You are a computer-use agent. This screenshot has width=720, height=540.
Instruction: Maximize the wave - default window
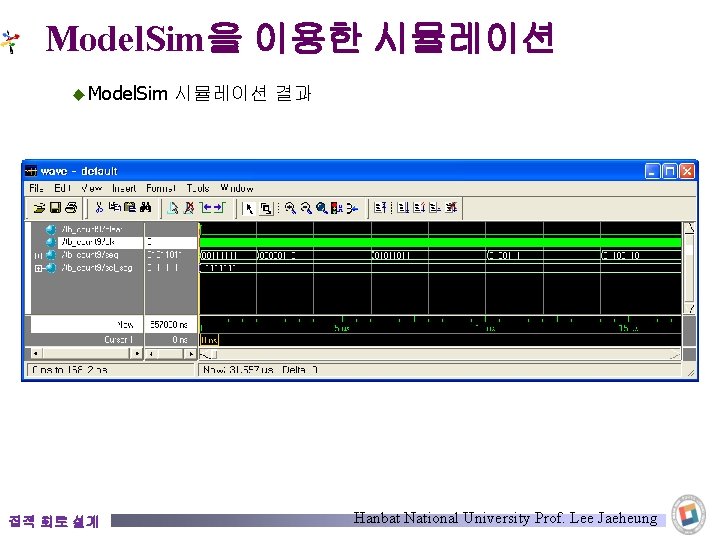tap(669, 171)
